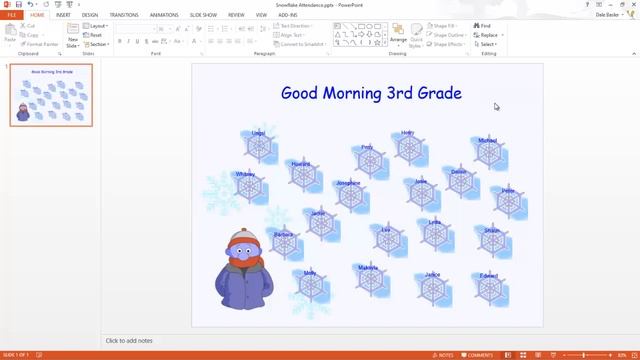Viewport: 640px width, 360px height.
Task: Expand the Shape Outline dropdown
Action: 446,35
